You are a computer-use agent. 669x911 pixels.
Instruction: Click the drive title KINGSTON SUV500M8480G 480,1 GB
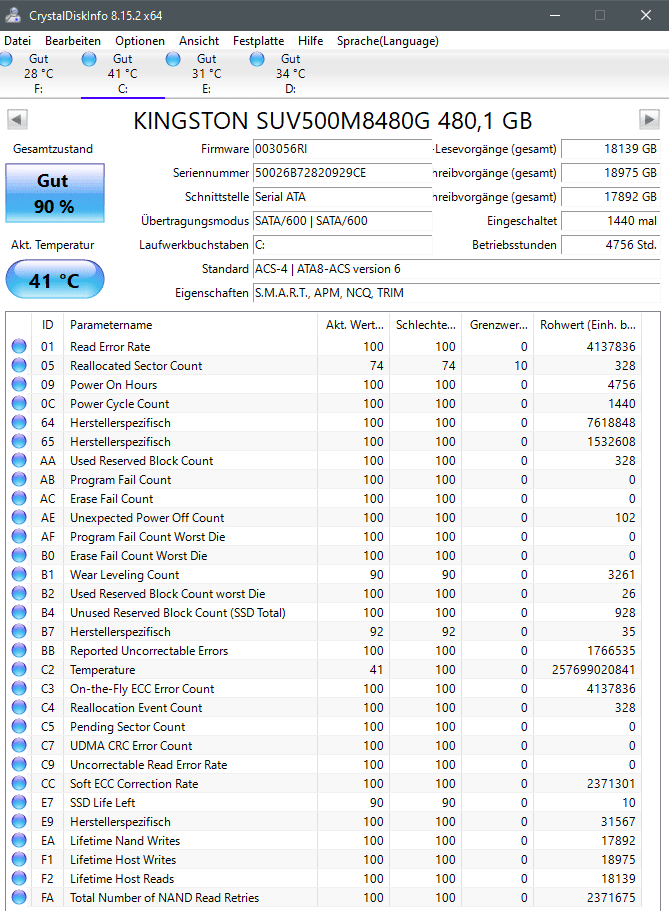332,121
